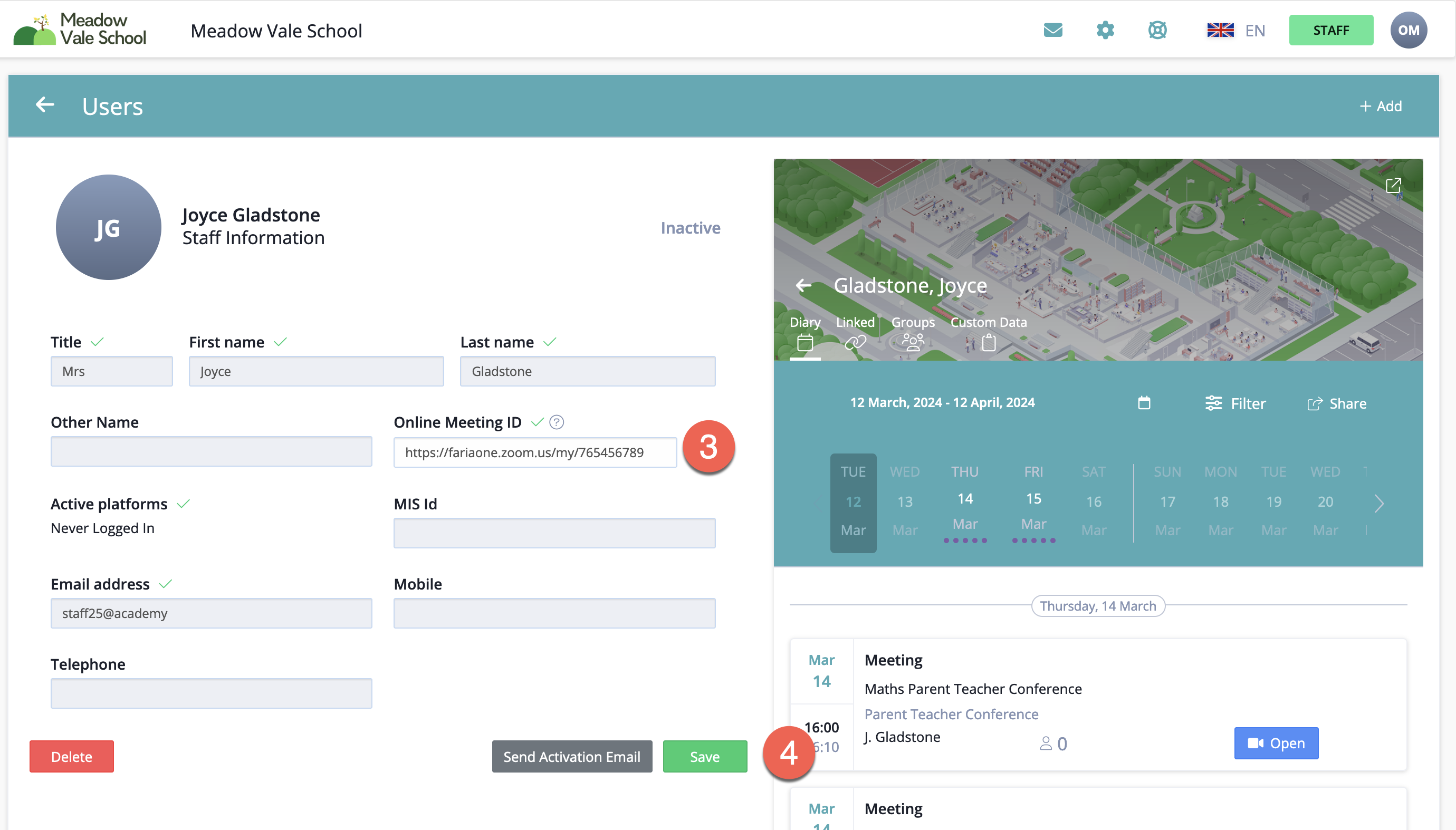Click the Online Meeting ID input field

[x=534, y=452]
